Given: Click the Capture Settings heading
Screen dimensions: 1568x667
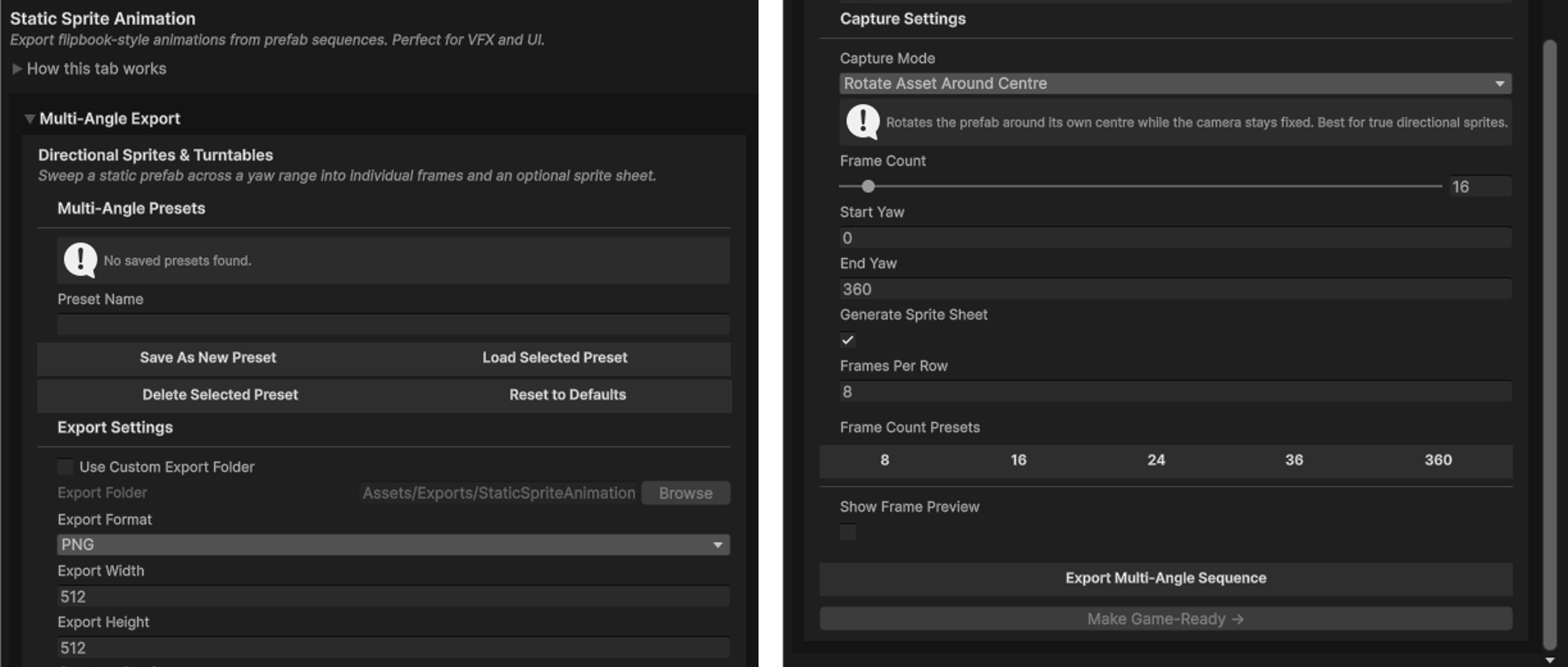Looking at the screenshot, I should coord(903,19).
